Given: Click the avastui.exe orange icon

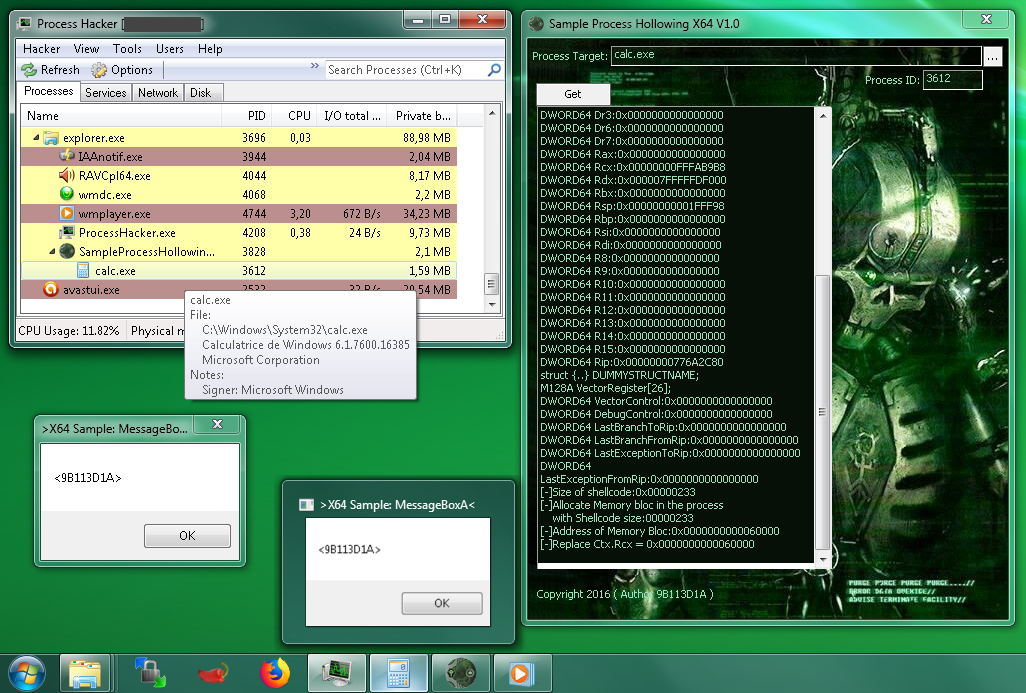Looking at the screenshot, I should [x=51, y=289].
